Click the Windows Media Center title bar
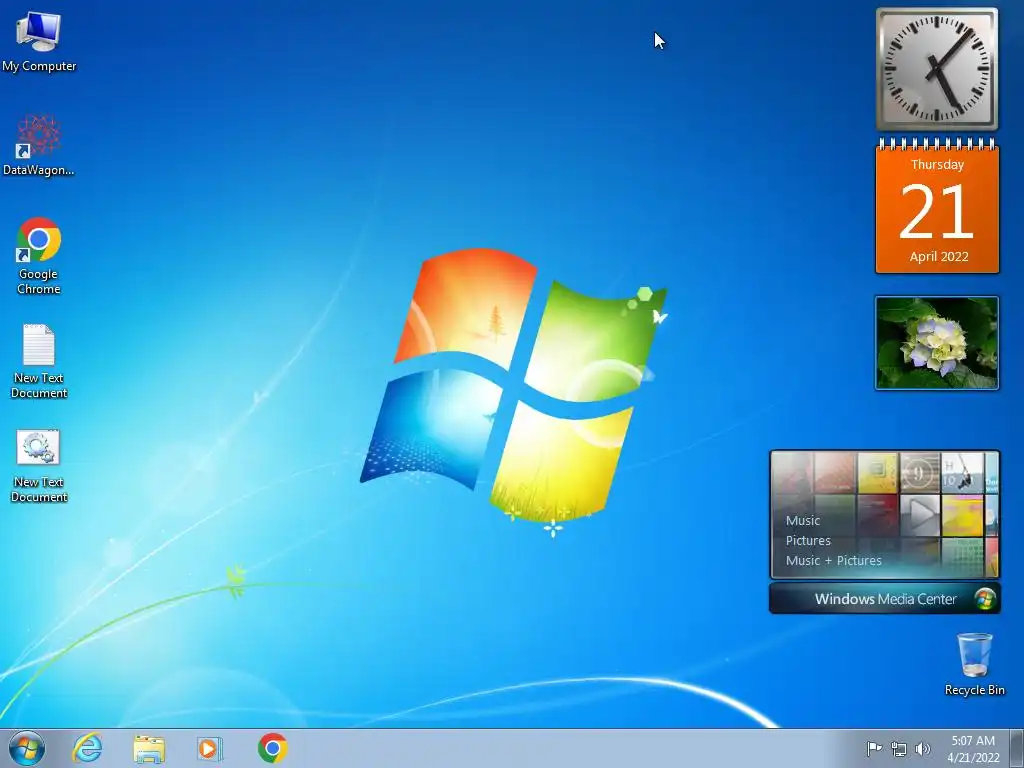The image size is (1024, 768). point(884,599)
